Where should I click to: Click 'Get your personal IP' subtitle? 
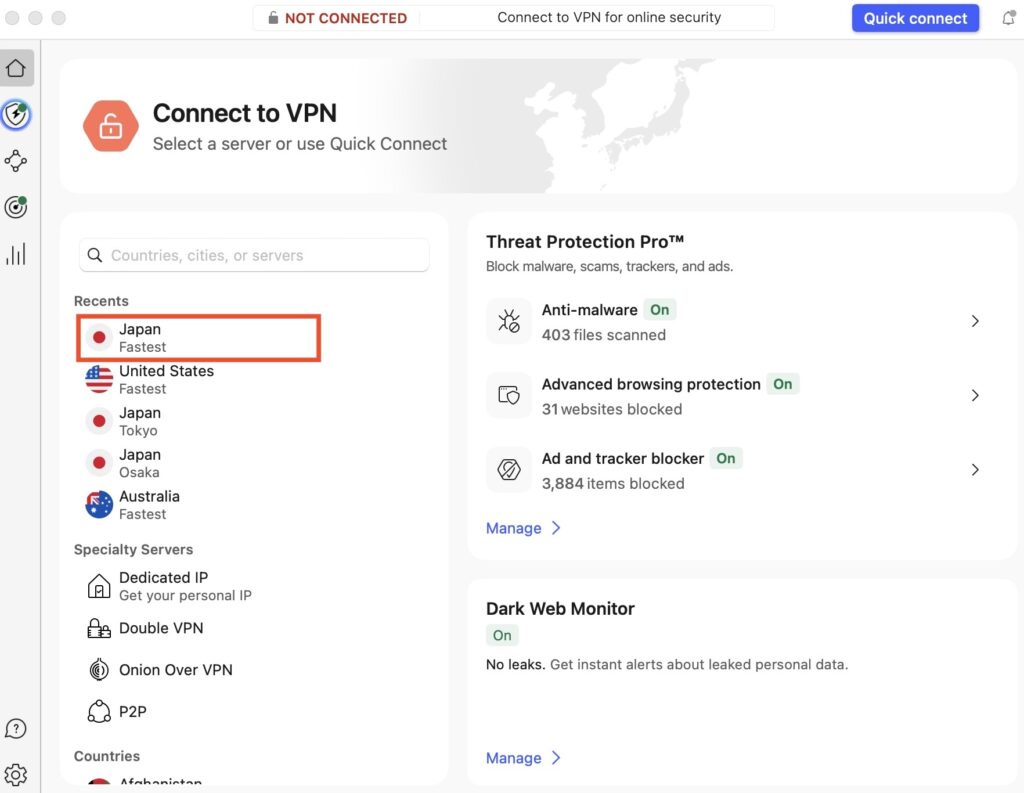(185, 596)
